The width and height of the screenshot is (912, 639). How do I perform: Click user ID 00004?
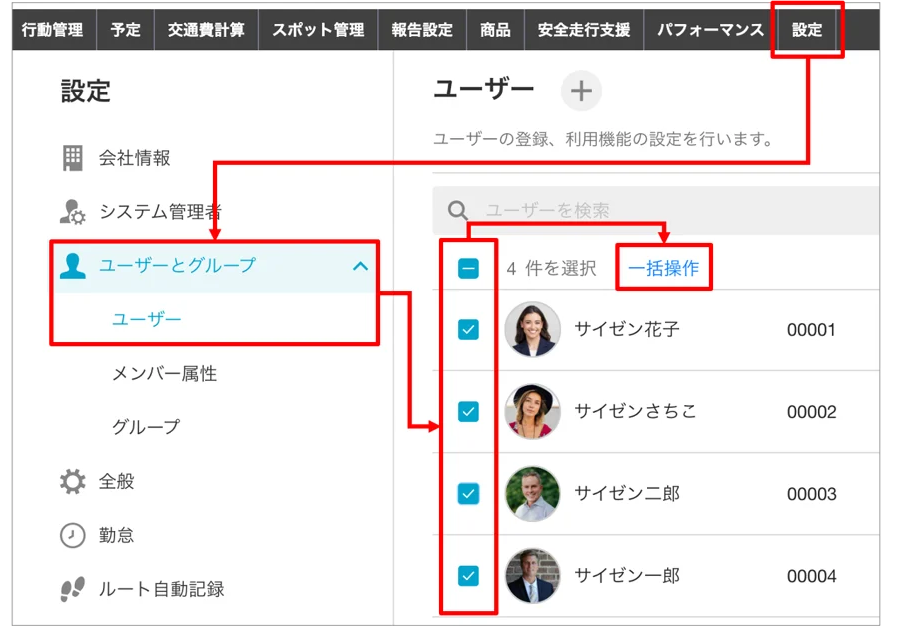coord(811,576)
